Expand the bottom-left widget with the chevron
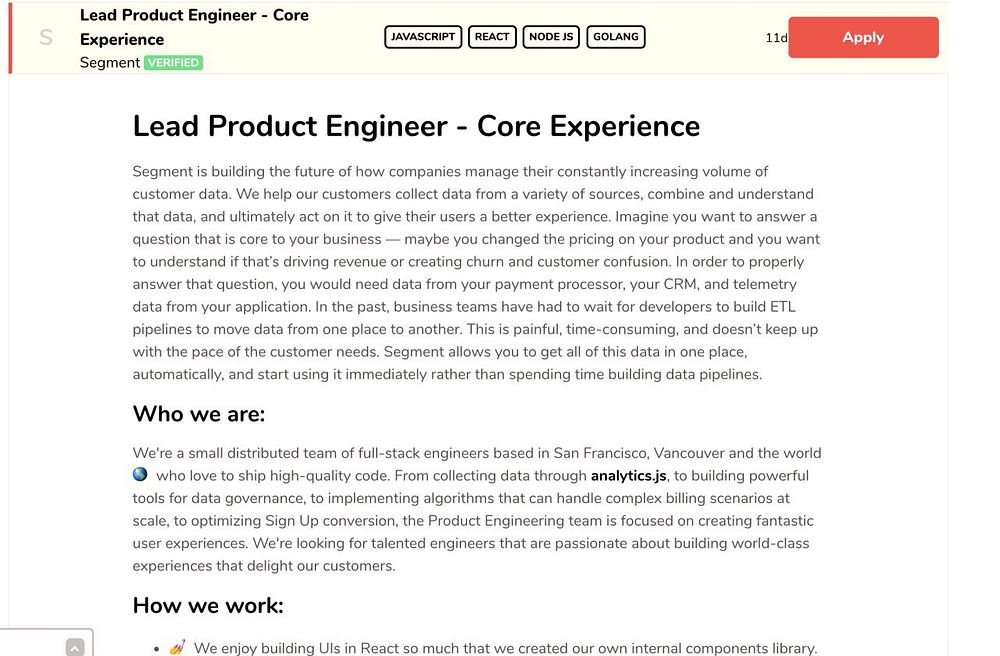 (x=75, y=647)
